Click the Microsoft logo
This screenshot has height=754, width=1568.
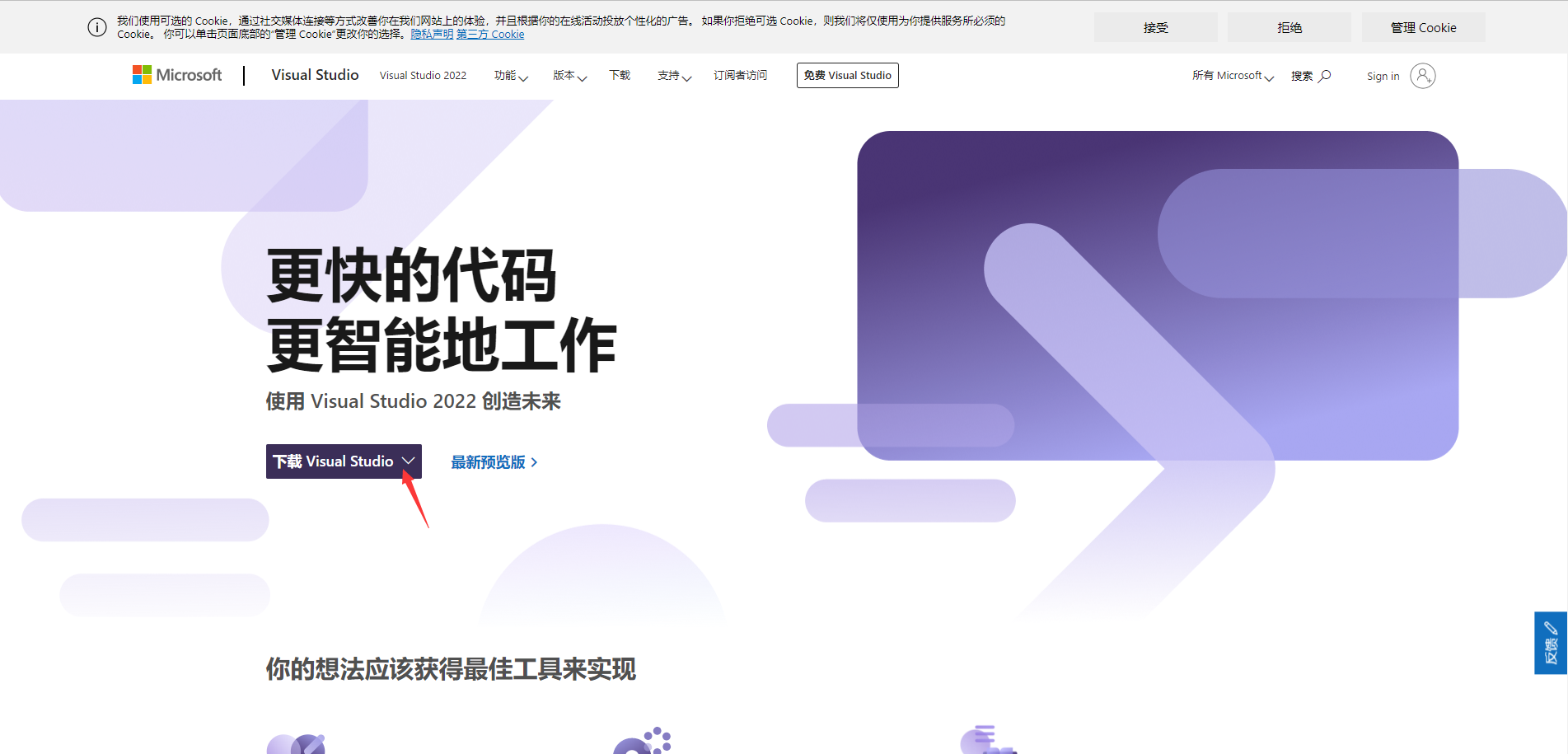pyautogui.click(x=177, y=75)
